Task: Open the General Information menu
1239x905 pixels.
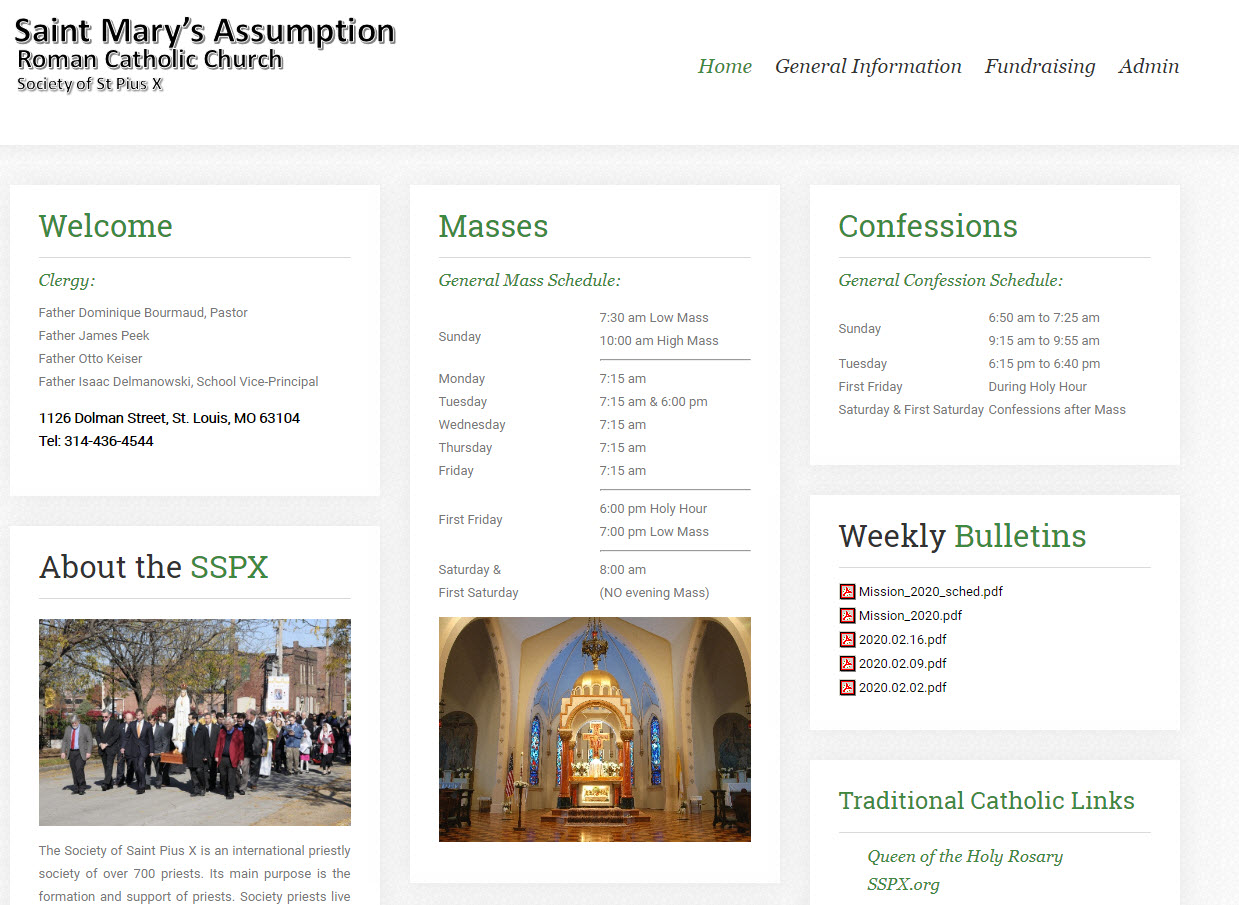Action: (868, 66)
